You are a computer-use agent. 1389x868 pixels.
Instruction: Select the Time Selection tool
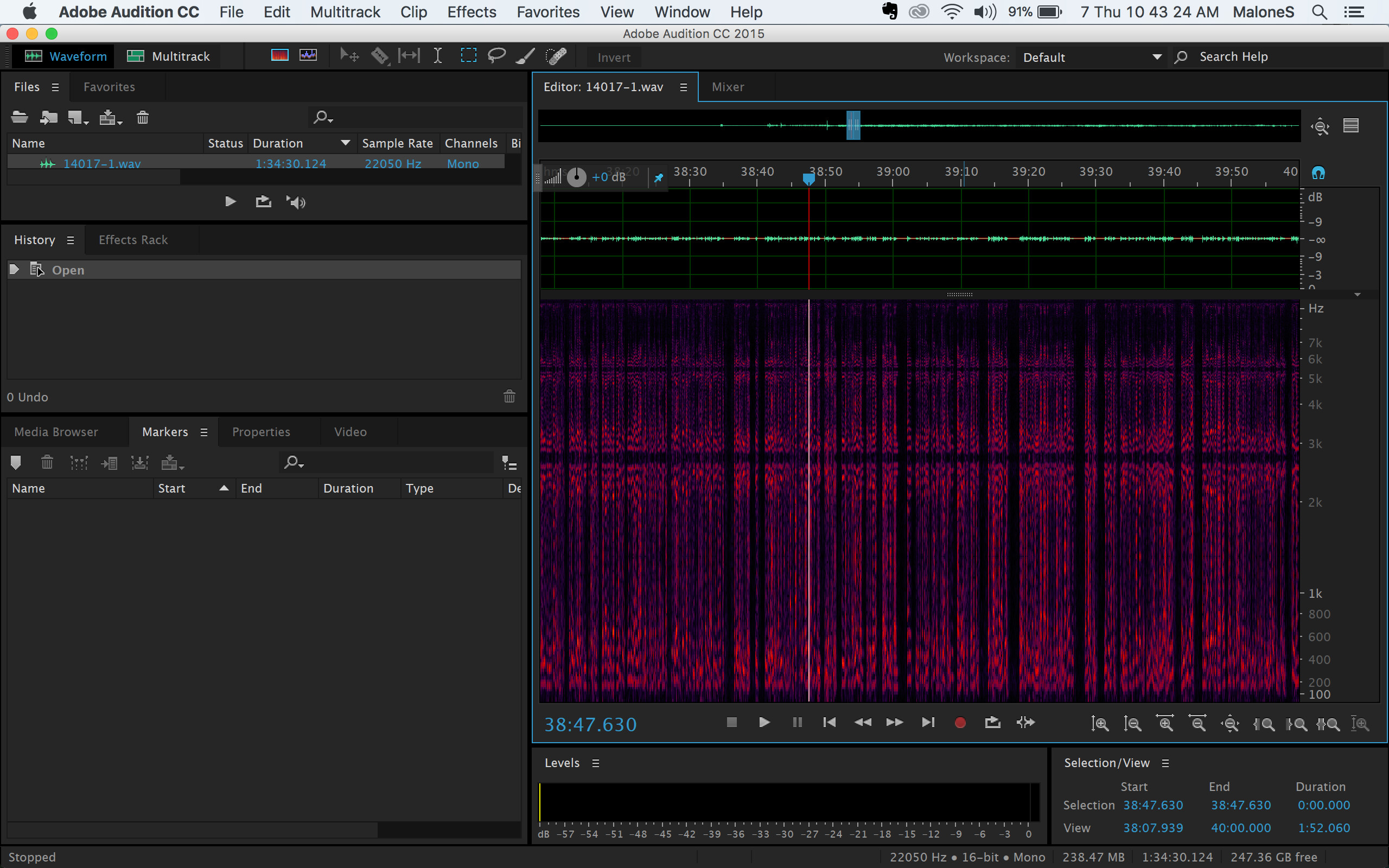pyautogui.click(x=437, y=56)
